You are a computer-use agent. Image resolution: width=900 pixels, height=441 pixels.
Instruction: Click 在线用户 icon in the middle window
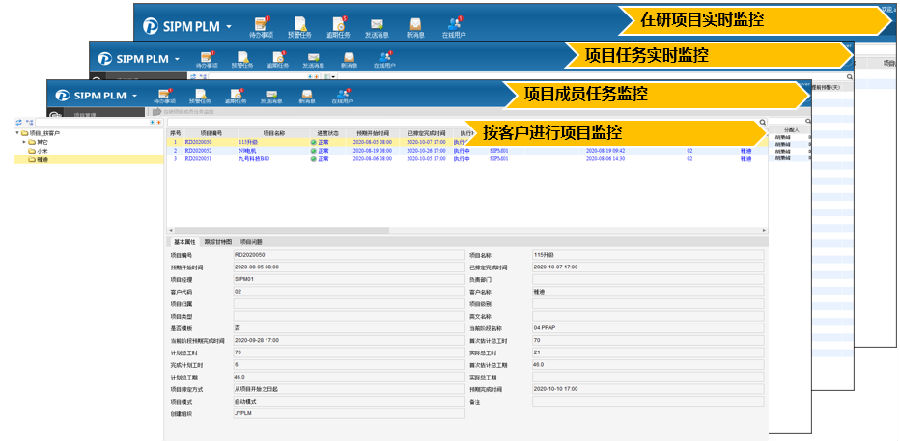point(385,57)
